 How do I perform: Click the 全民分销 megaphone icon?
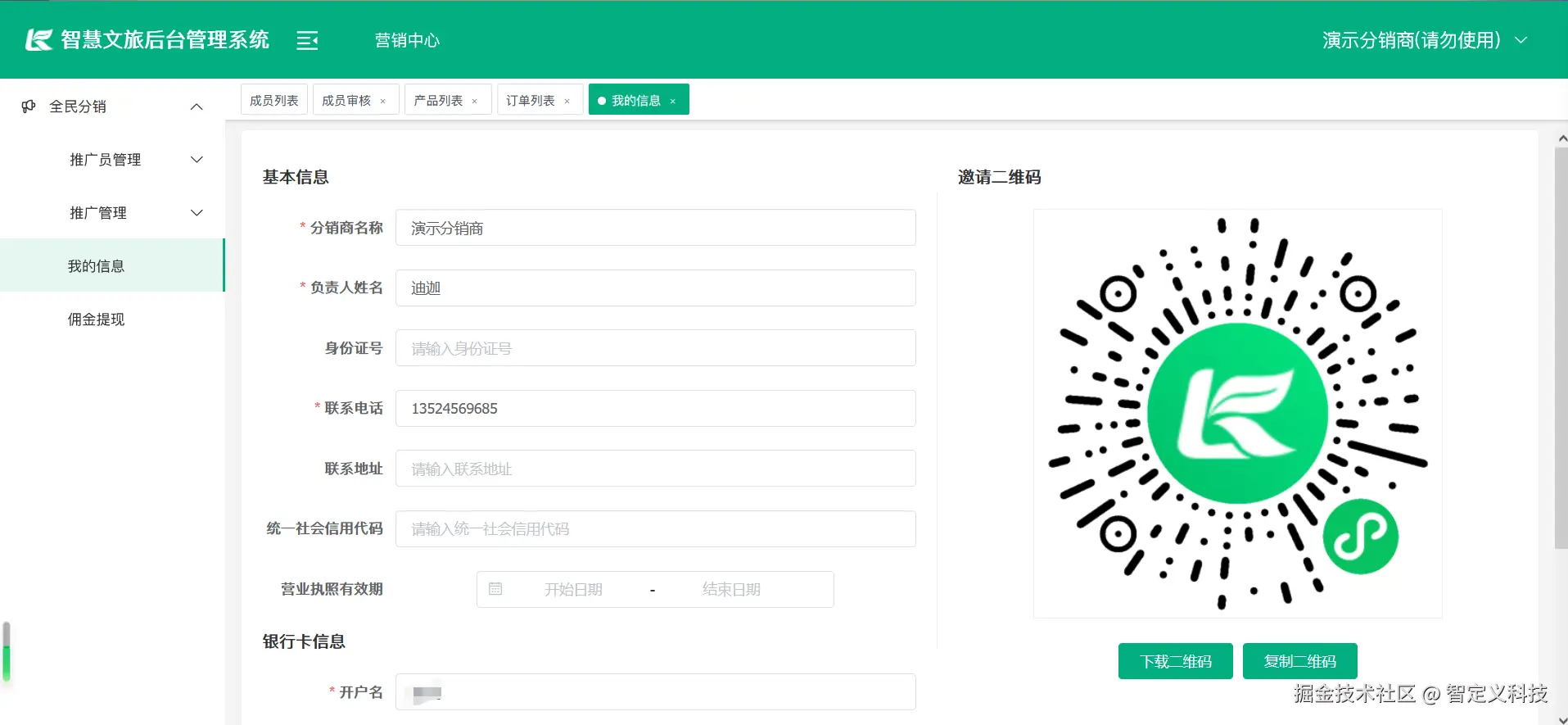point(29,106)
